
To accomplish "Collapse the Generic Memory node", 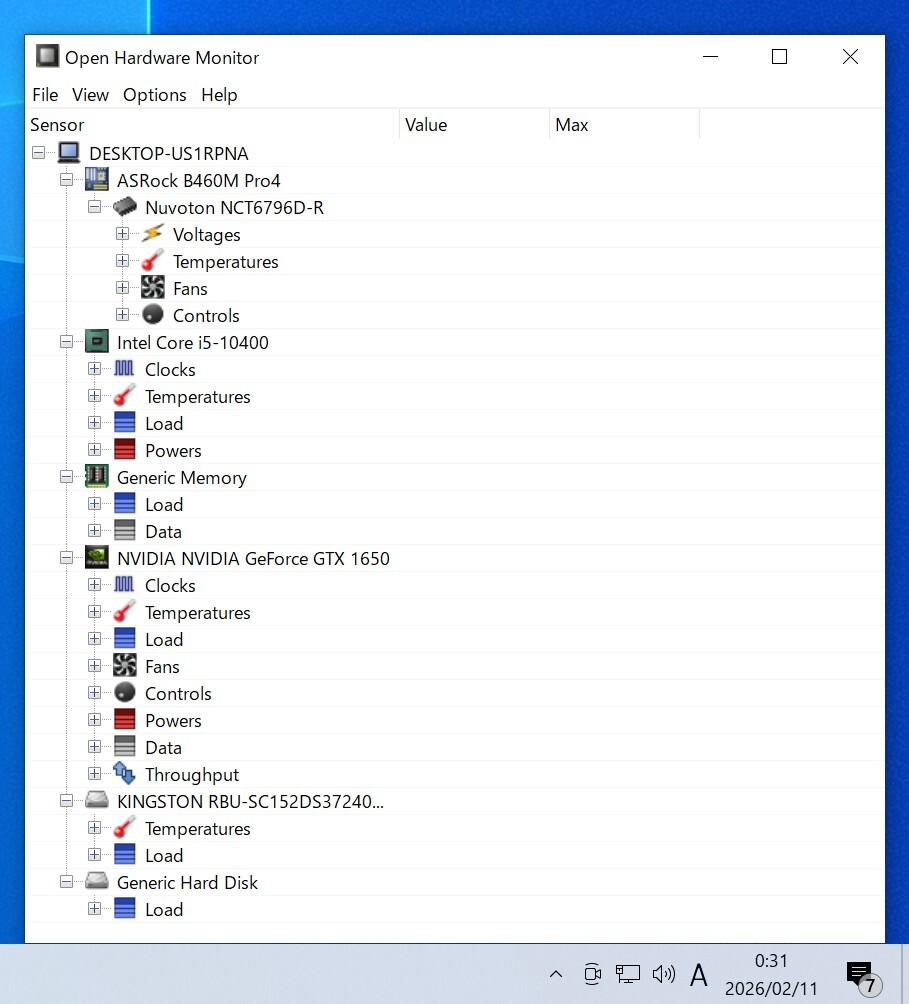I will pos(67,476).
